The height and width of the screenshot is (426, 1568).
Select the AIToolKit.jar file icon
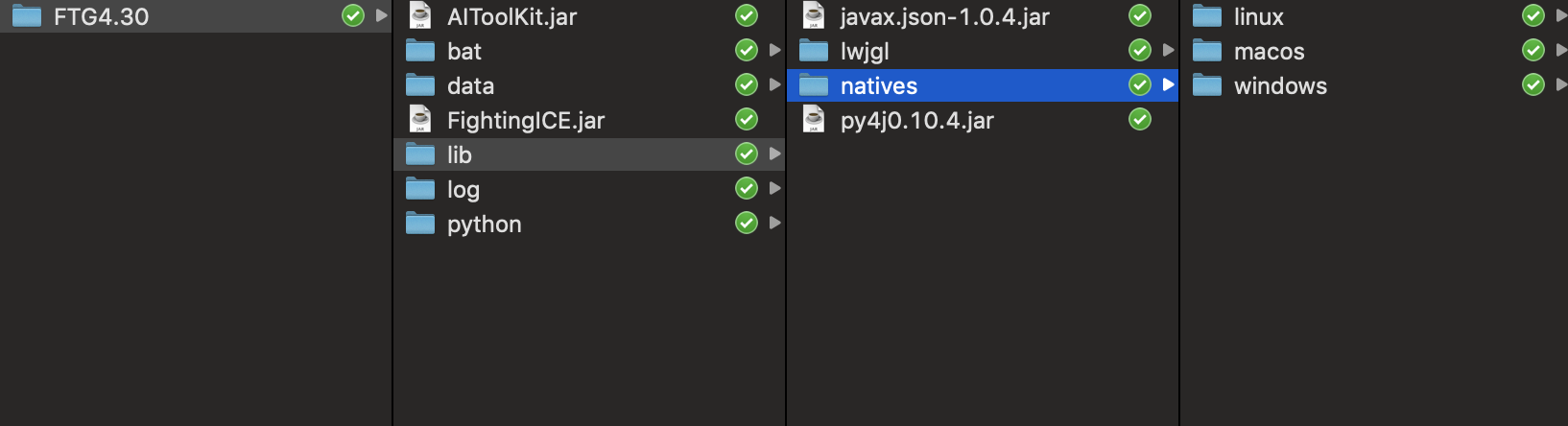pyautogui.click(x=420, y=15)
